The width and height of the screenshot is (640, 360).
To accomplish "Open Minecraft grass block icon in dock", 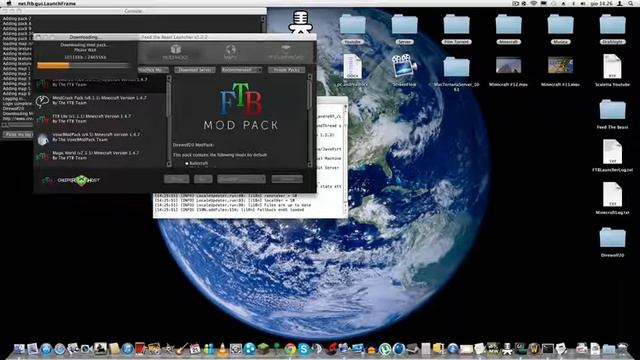I will (x=263, y=349).
